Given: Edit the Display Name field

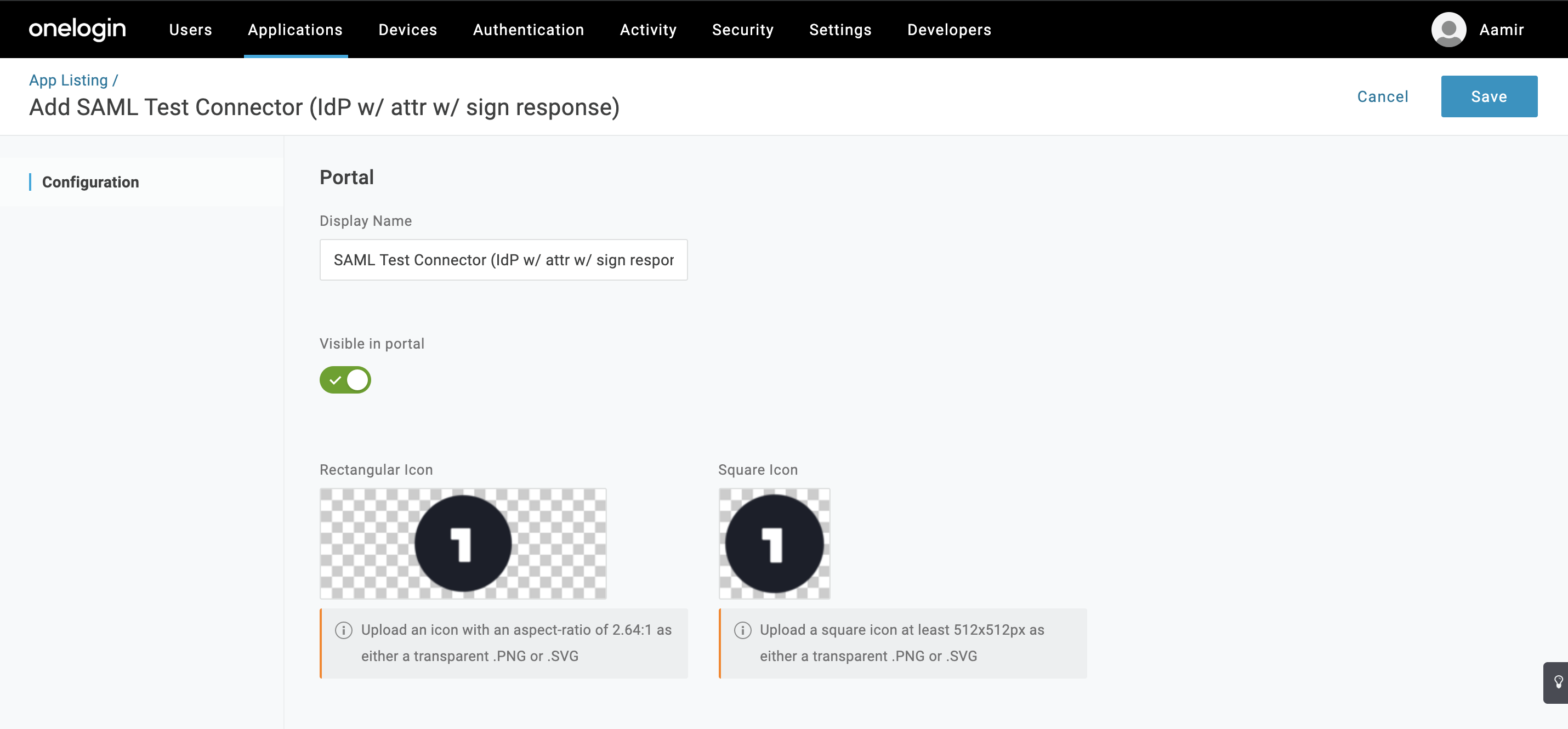Looking at the screenshot, I should click(x=503, y=260).
